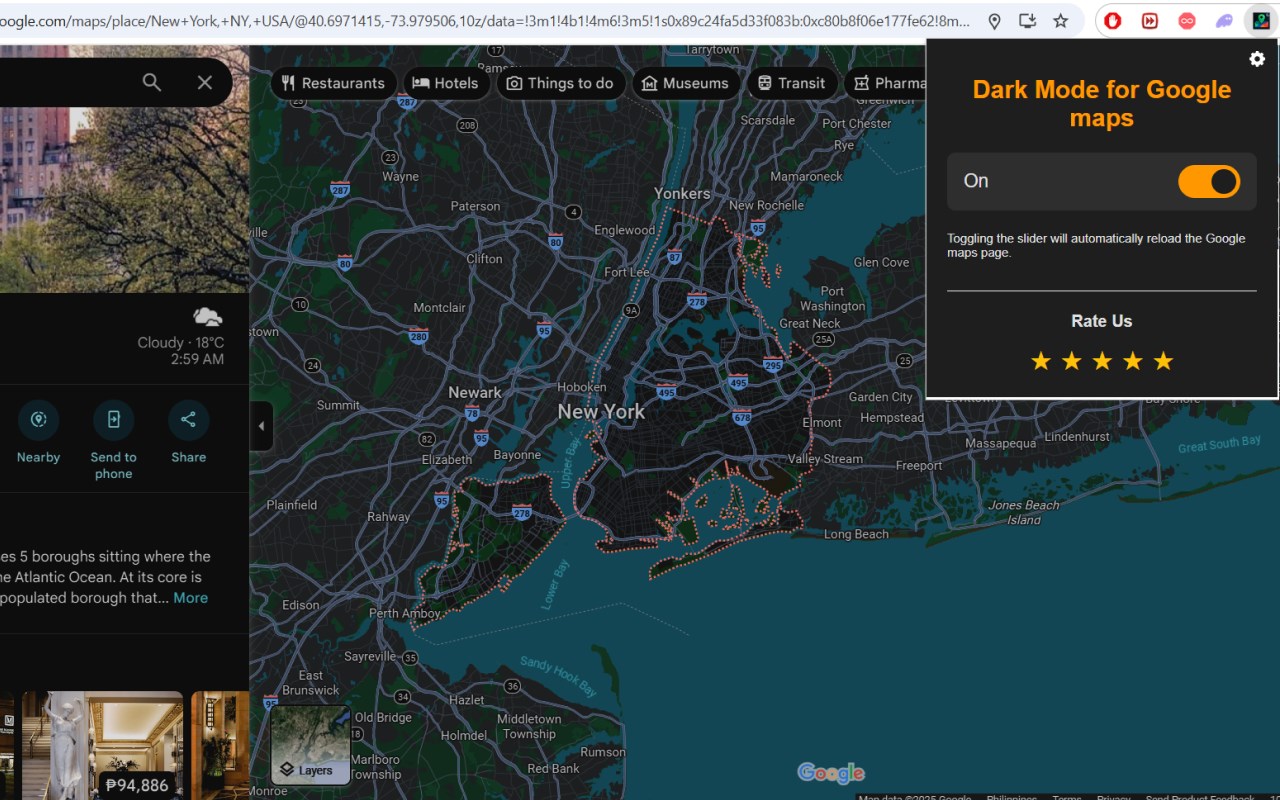
Task: Click the location pin in the address bar
Action: (994, 21)
